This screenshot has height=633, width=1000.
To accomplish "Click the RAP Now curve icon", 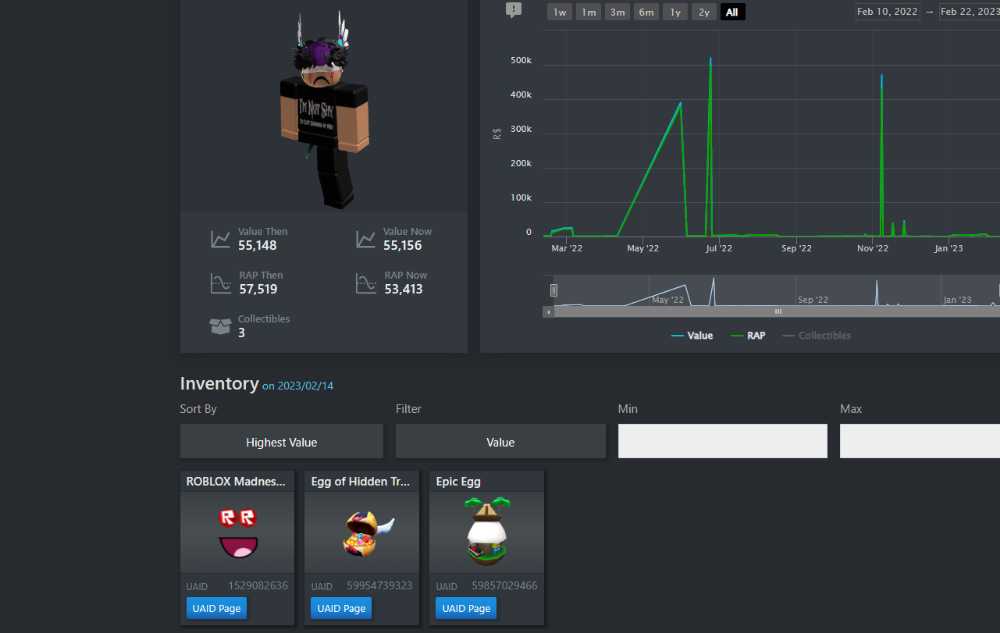I will [366, 283].
